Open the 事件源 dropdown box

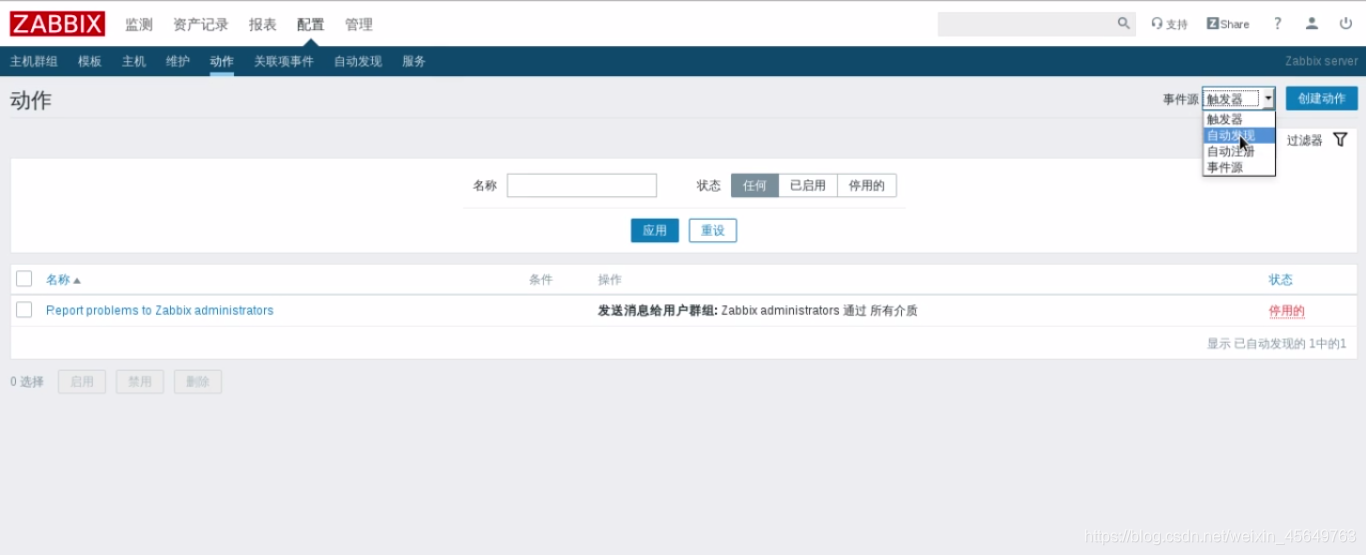point(1239,98)
